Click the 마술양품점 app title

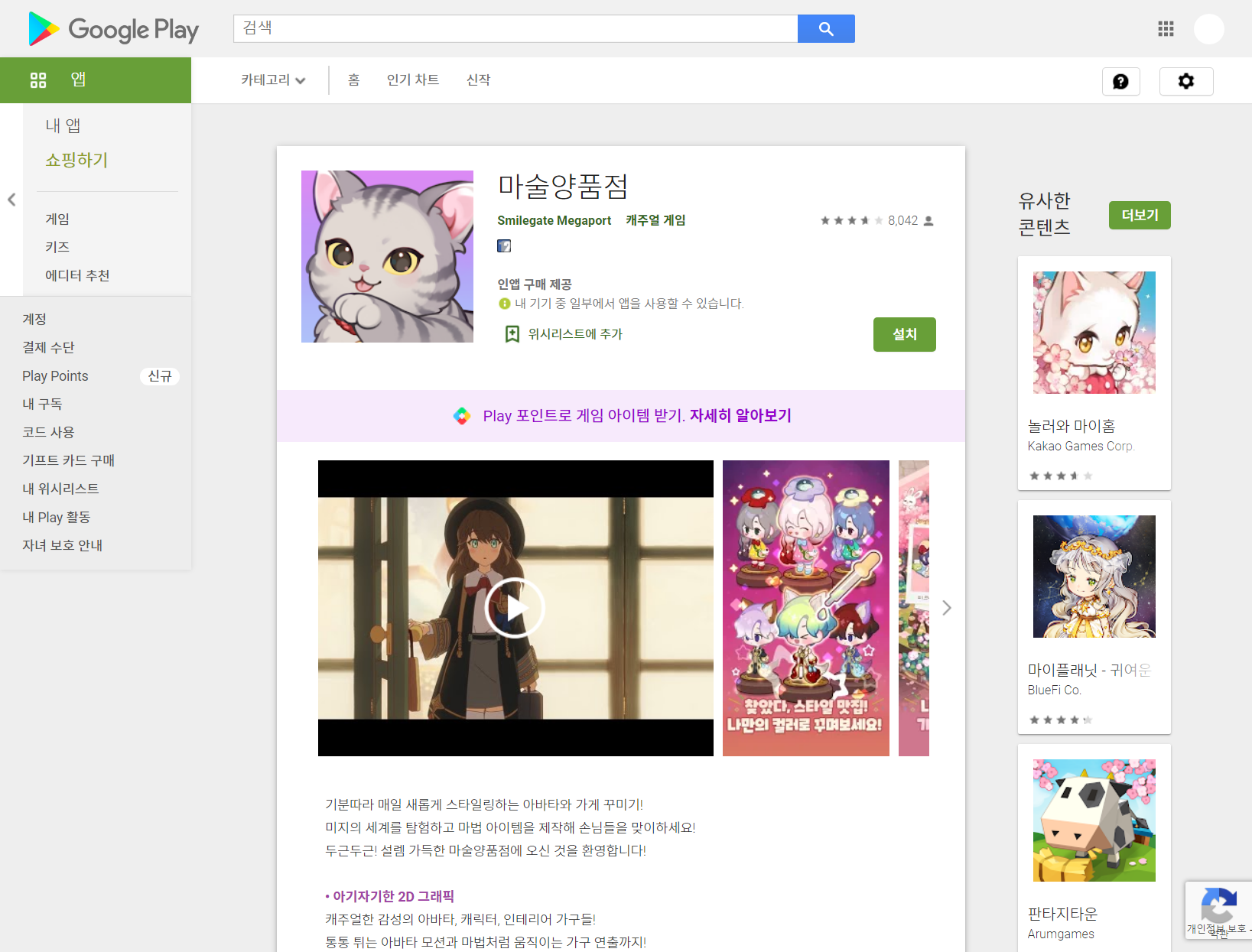[563, 186]
